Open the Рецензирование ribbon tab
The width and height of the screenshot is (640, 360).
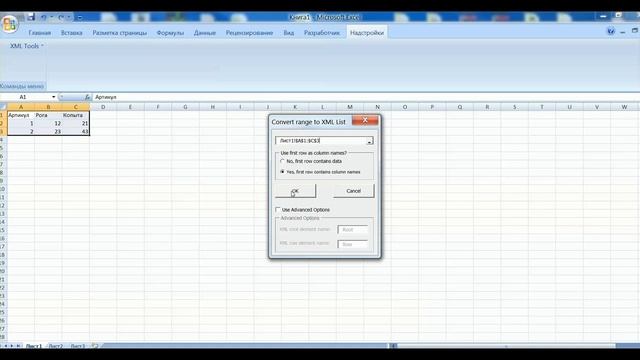[249, 33]
